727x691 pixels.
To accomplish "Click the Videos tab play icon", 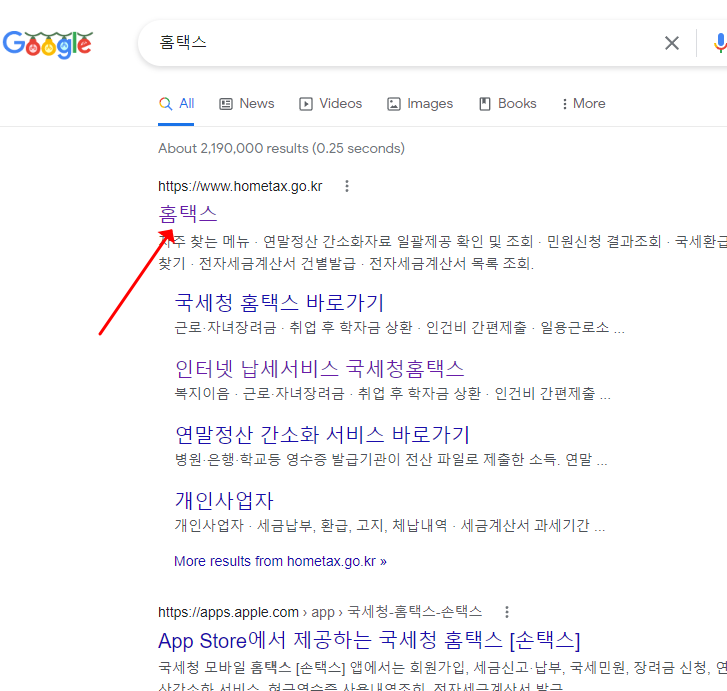I will pos(306,104).
